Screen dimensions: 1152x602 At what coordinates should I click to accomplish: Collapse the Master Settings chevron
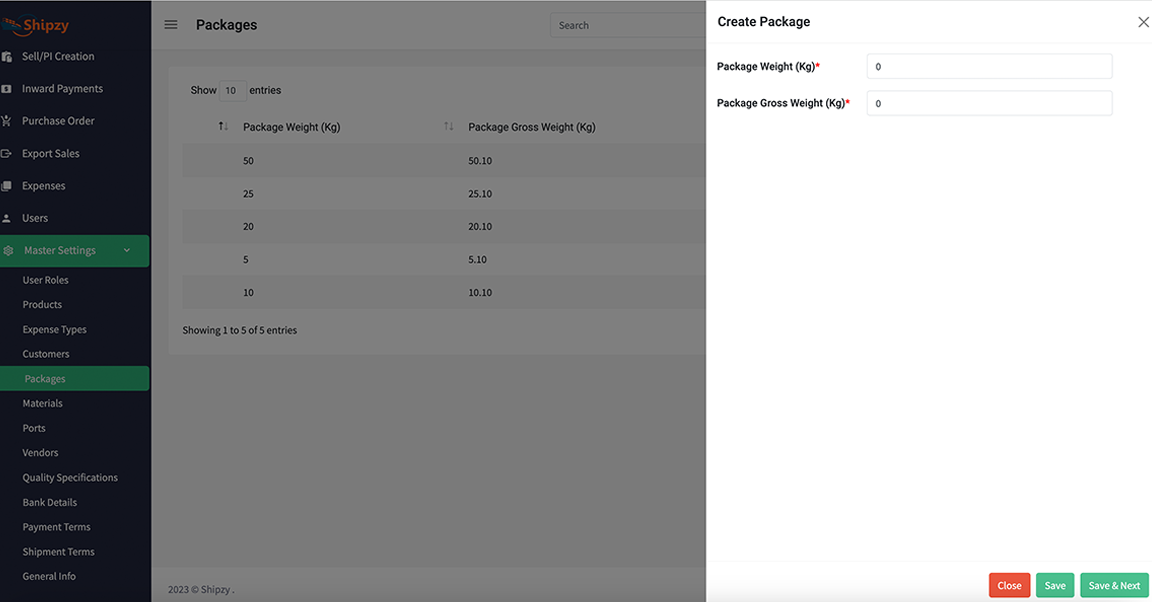[126, 251]
